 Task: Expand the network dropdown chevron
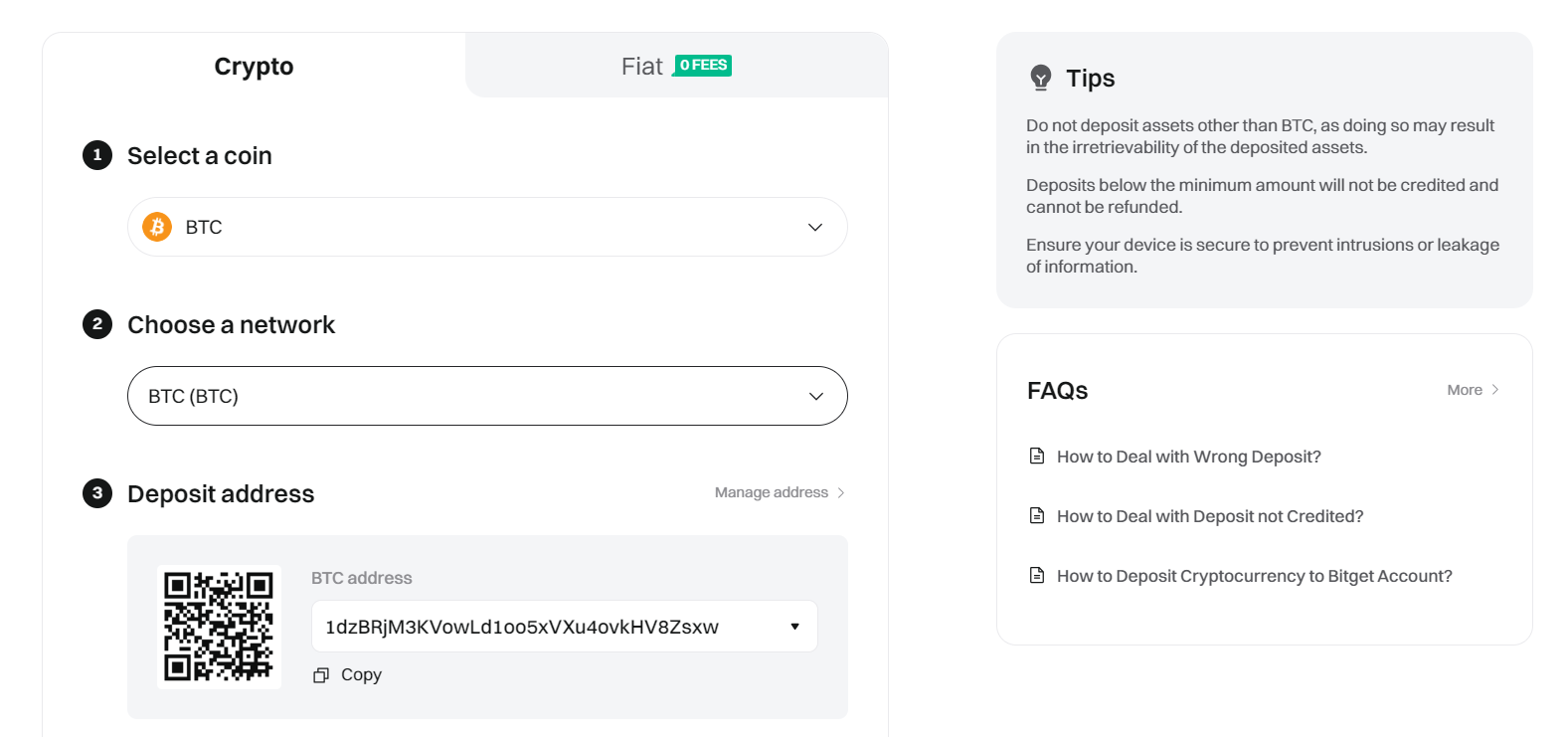[816, 397]
